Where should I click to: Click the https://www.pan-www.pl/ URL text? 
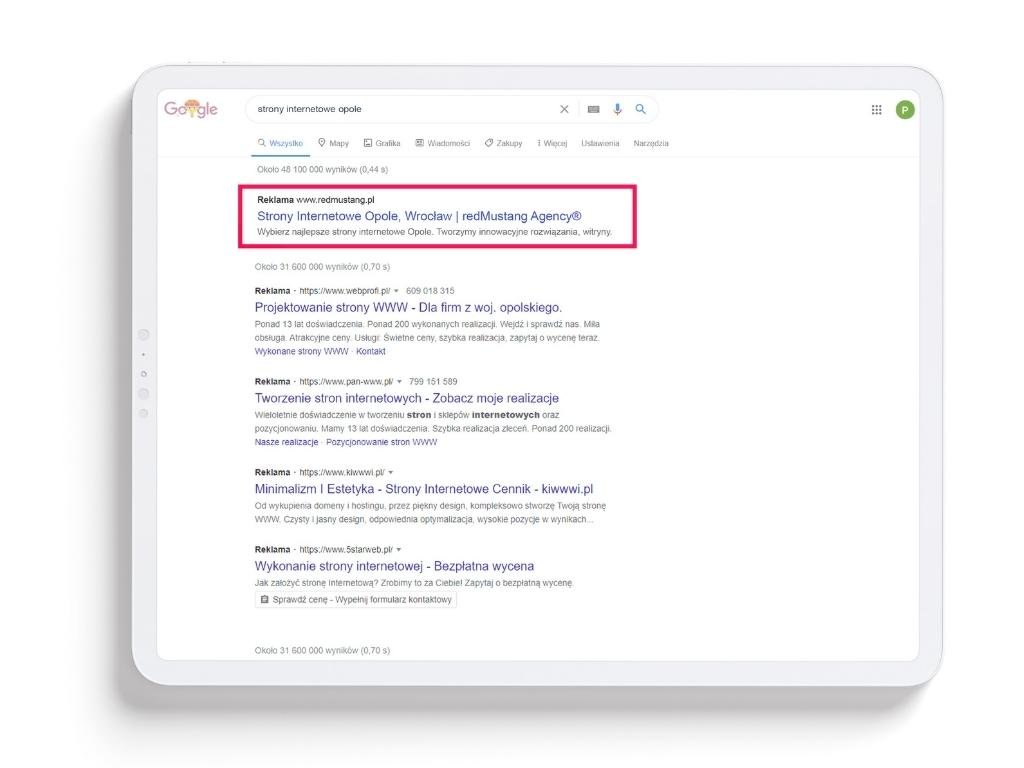click(x=346, y=381)
